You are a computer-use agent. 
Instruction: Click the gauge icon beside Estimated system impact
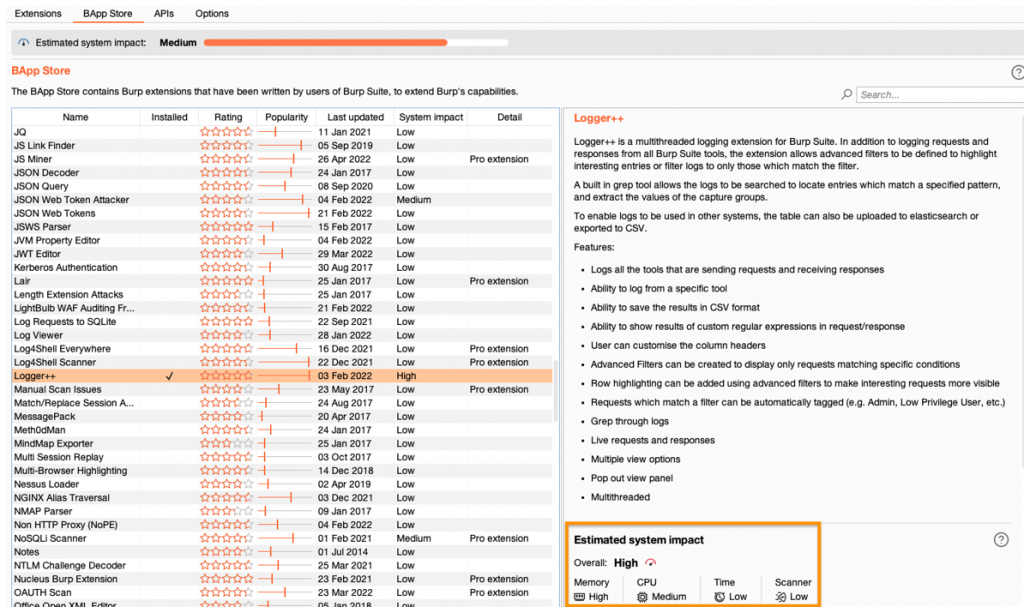(24, 43)
